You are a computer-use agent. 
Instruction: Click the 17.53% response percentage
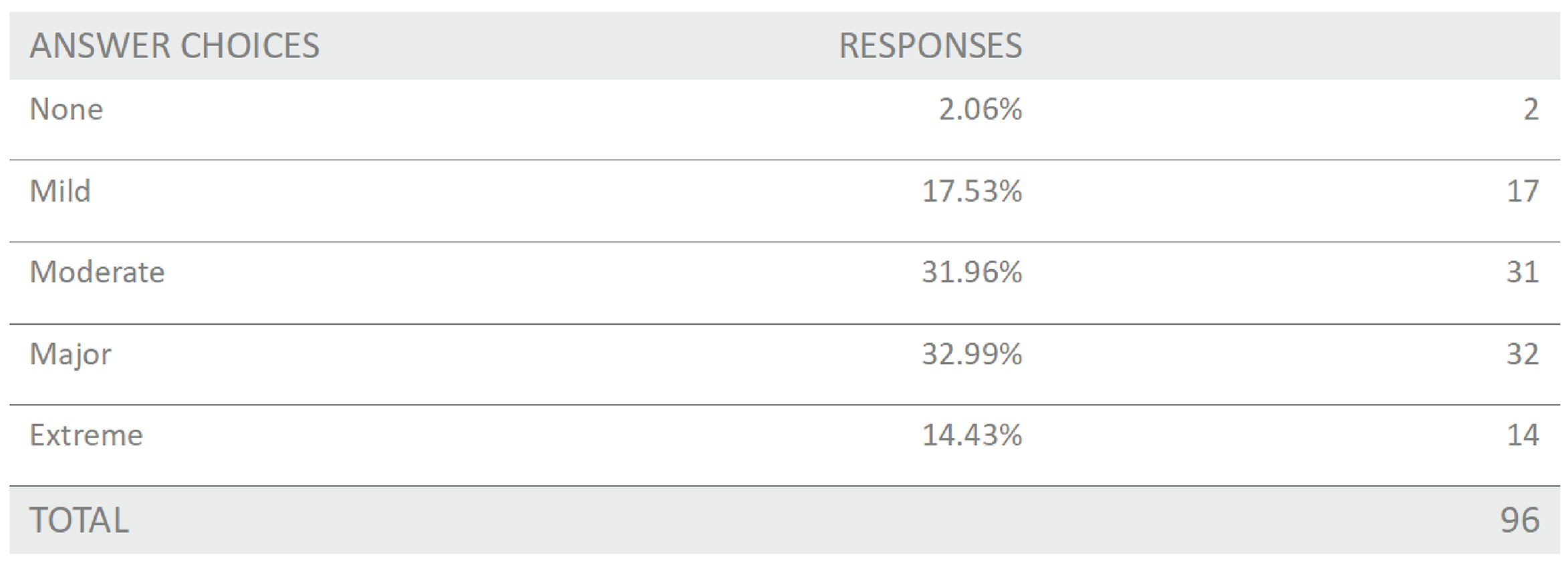(x=972, y=192)
